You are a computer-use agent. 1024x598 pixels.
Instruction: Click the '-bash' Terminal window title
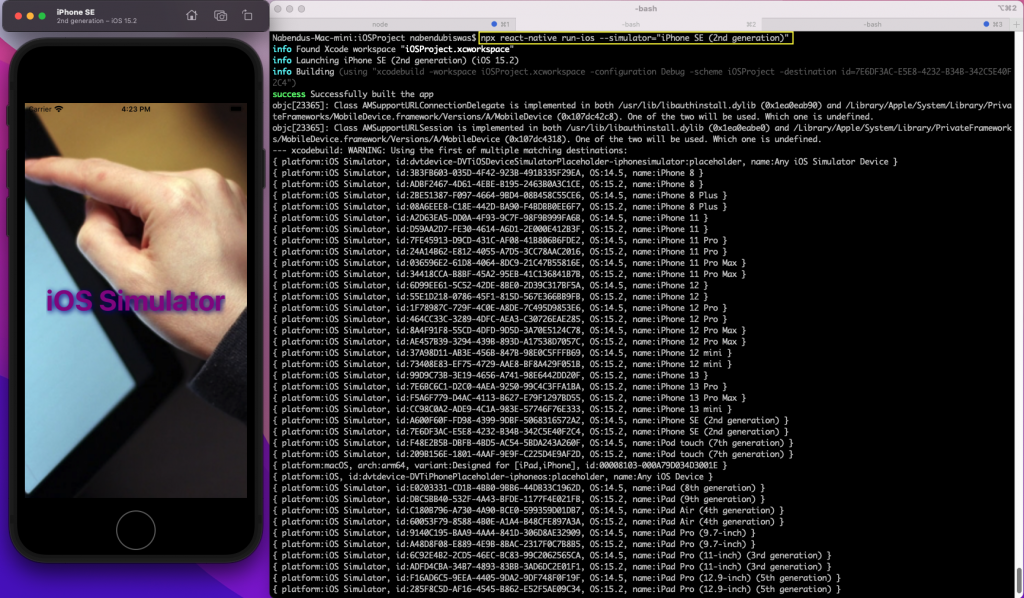click(646, 8)
